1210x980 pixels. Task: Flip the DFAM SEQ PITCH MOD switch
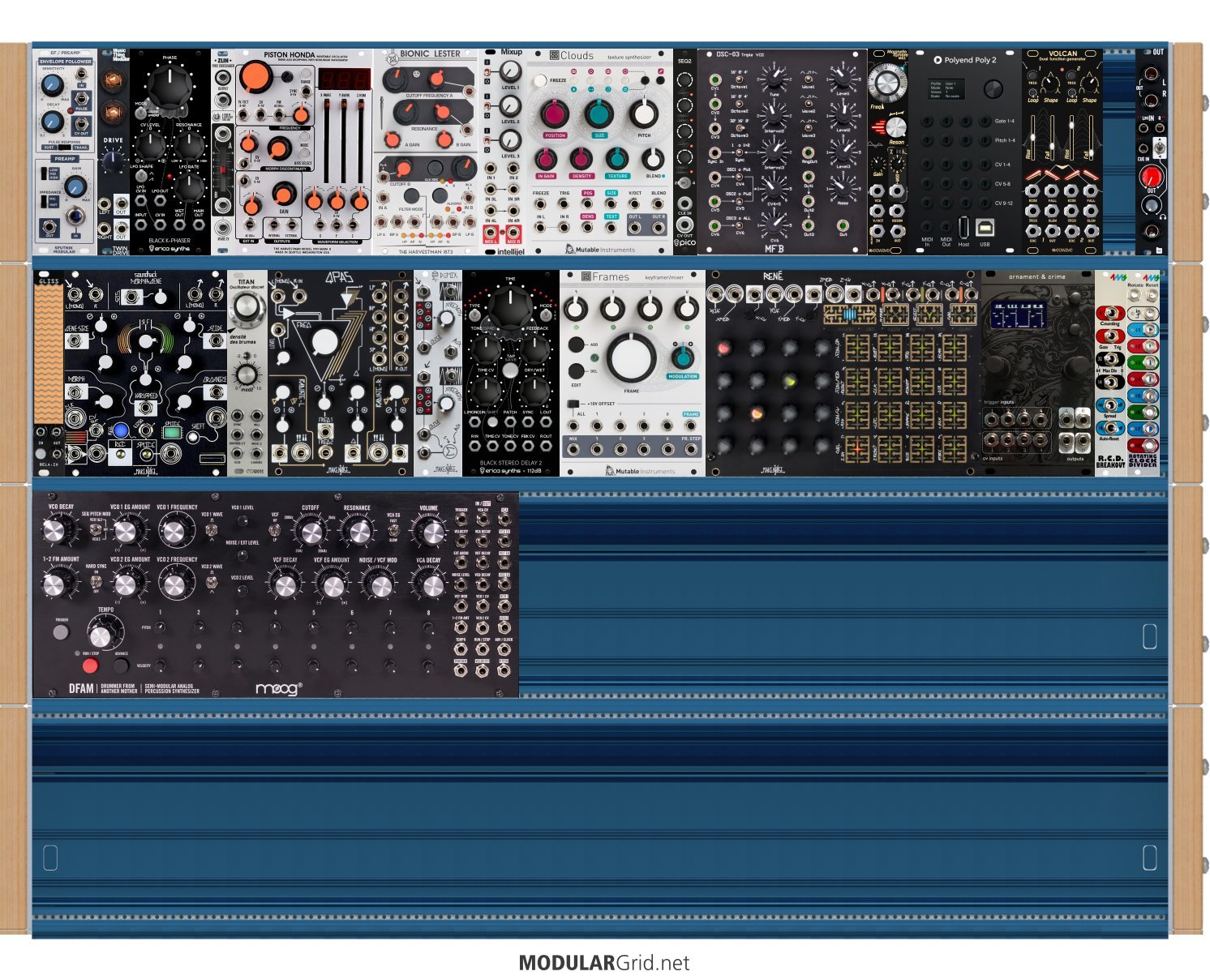pos(97,531)
